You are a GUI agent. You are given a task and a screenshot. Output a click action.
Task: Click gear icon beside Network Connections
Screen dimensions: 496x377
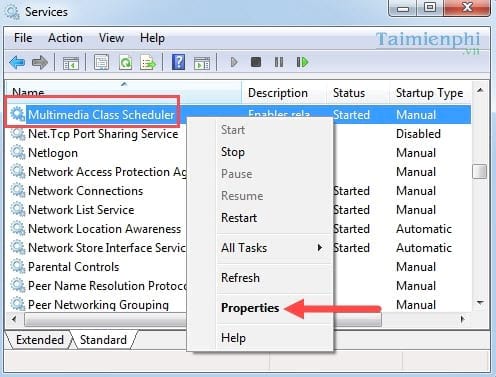coord(17,191)
